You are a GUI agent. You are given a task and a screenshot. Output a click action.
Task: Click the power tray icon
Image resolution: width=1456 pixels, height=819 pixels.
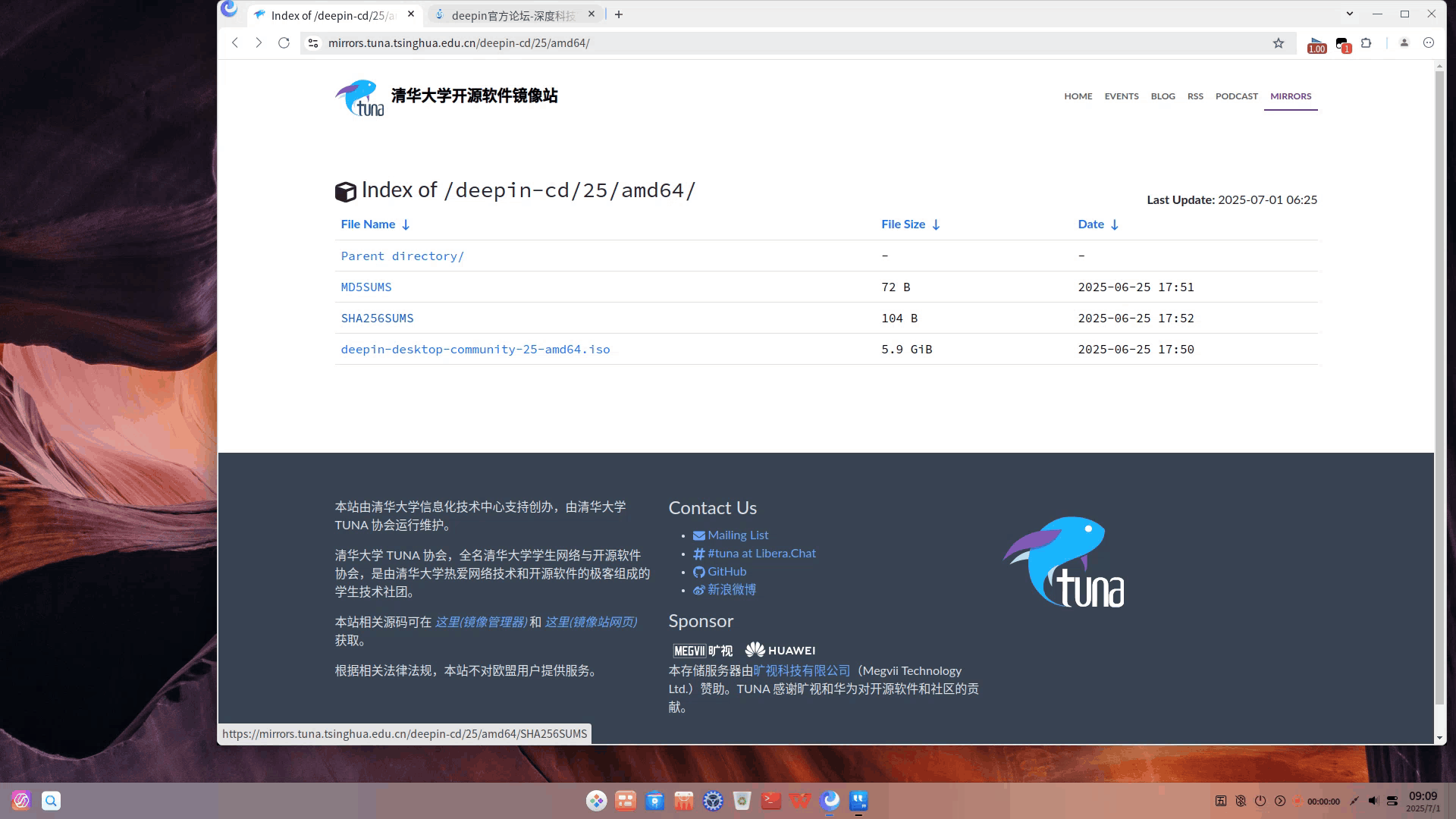(x=1260, y=801)
